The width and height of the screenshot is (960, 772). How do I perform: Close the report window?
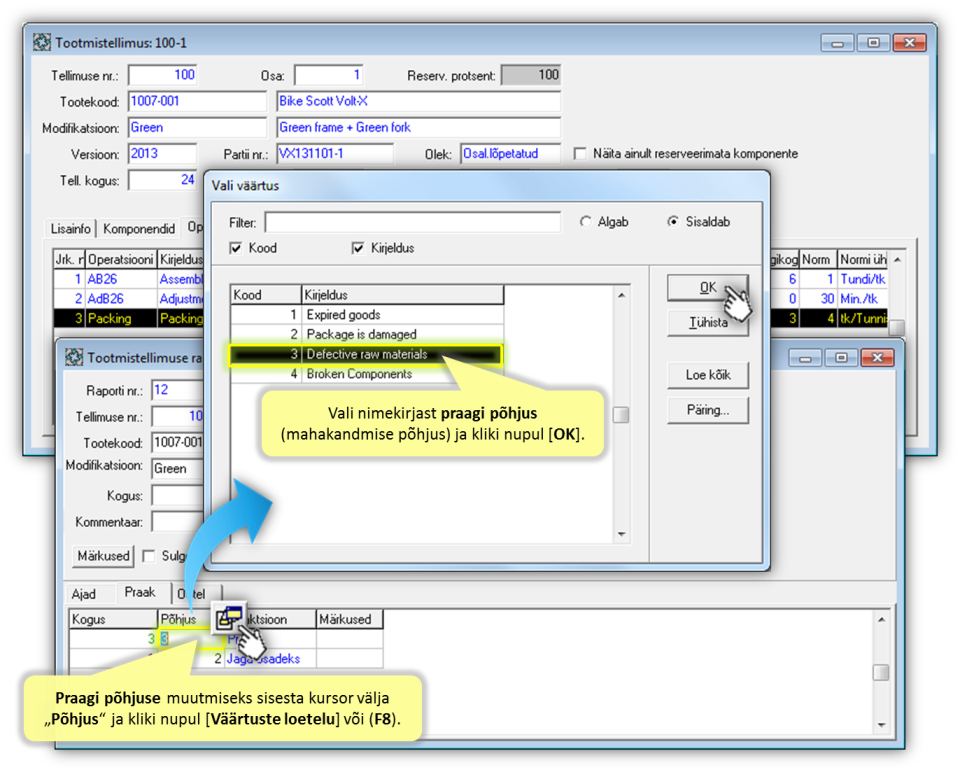(x=878, y=357)
